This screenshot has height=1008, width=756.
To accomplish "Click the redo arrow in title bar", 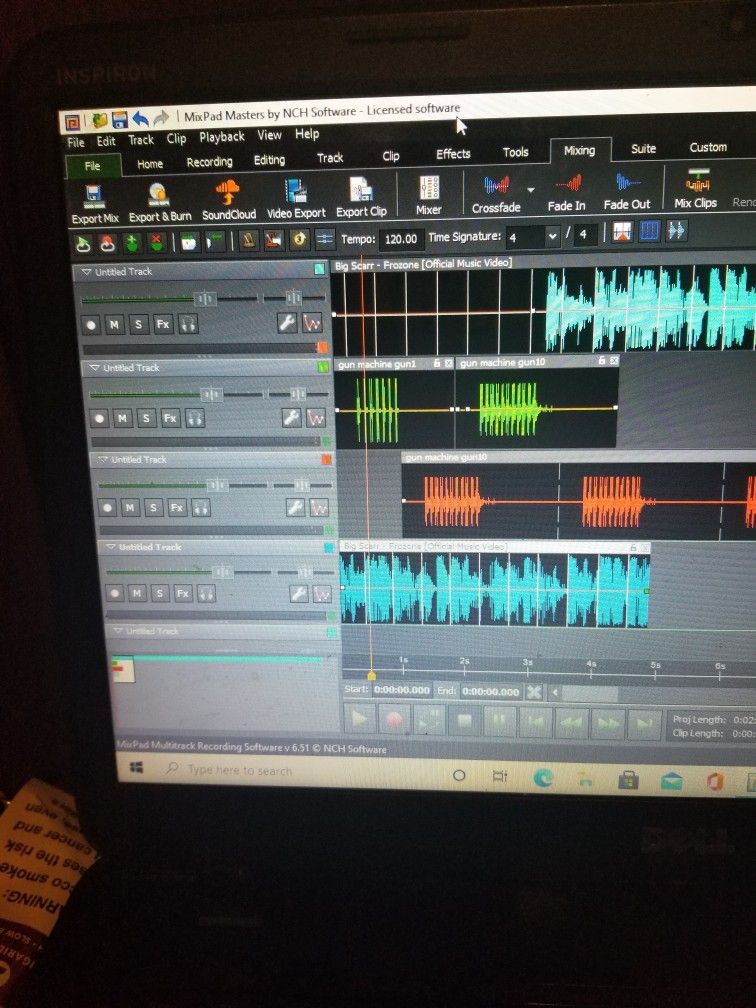I will (161, 118).
